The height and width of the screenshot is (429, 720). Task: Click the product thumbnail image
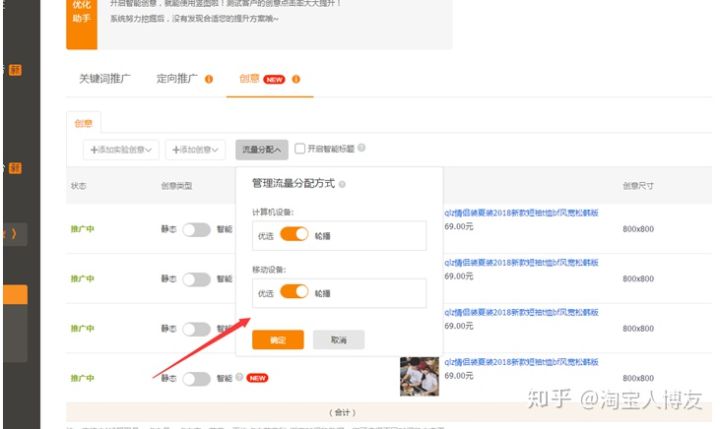pos(419,376)
